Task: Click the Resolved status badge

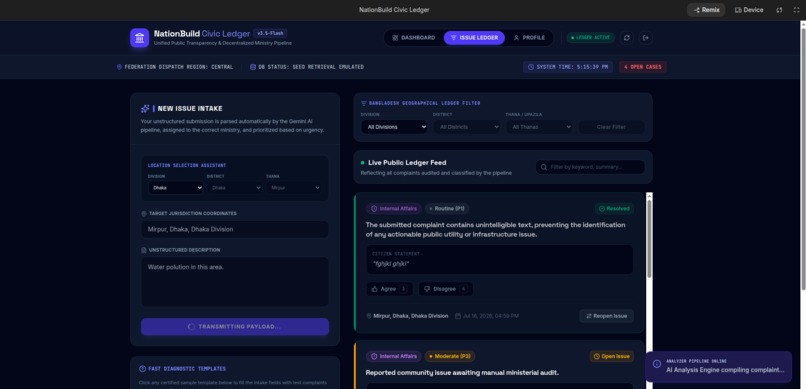Action: tap(614, 209)
